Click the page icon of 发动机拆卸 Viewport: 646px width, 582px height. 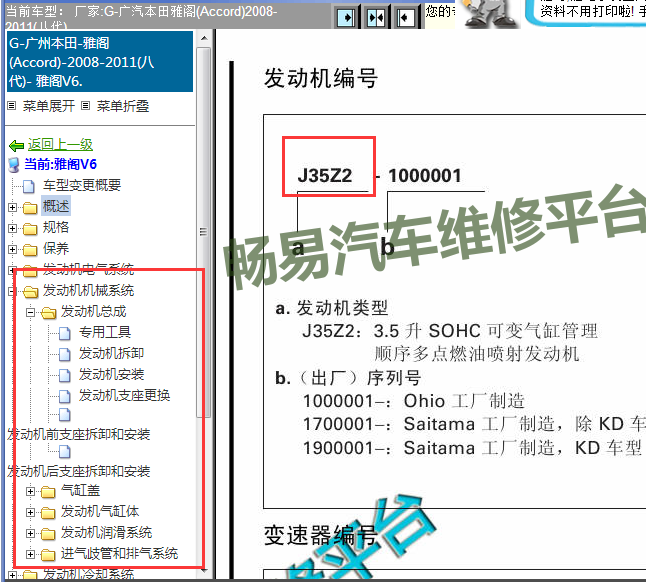[65, 354]
